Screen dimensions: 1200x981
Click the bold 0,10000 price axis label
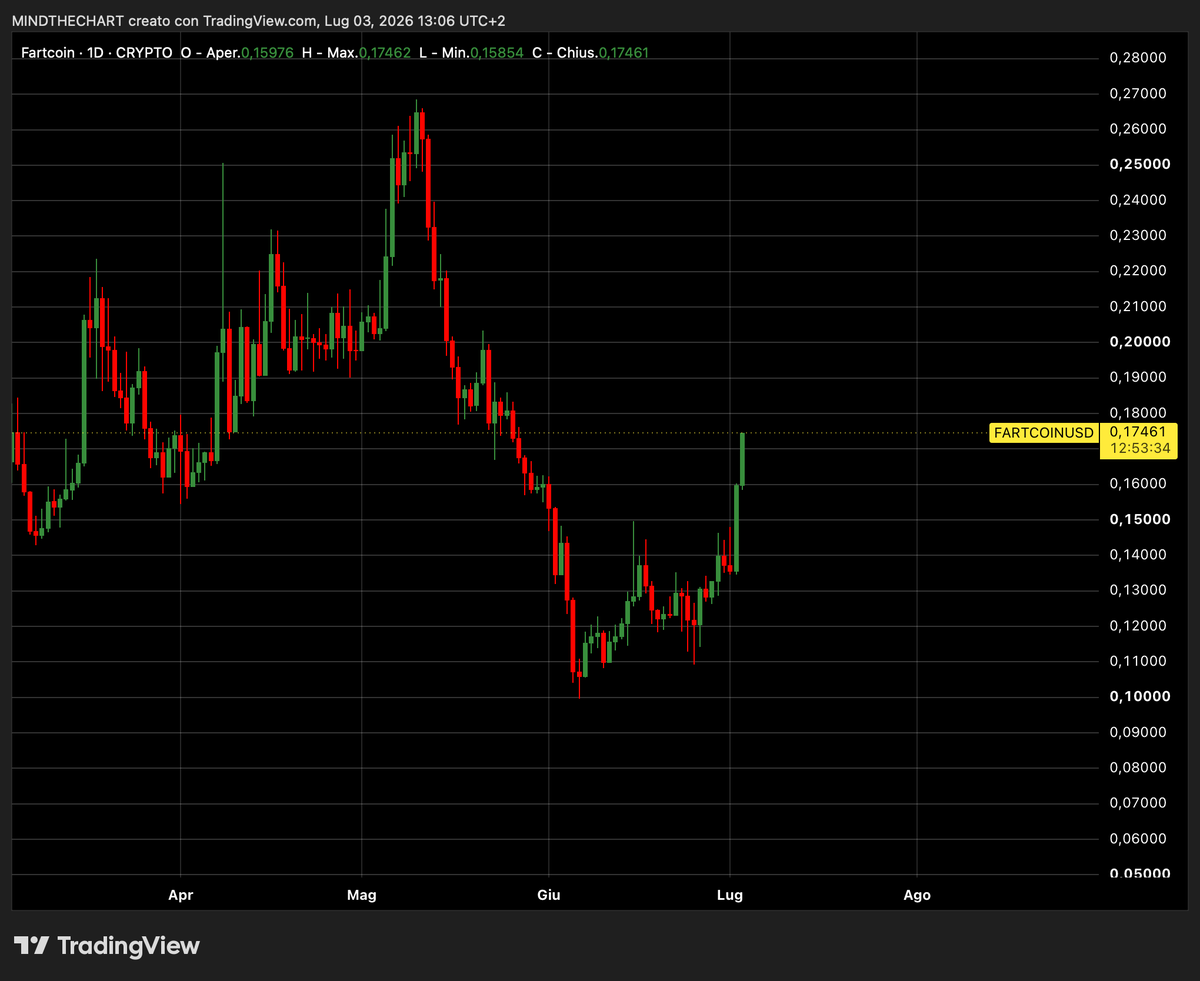click(1138, 696)
